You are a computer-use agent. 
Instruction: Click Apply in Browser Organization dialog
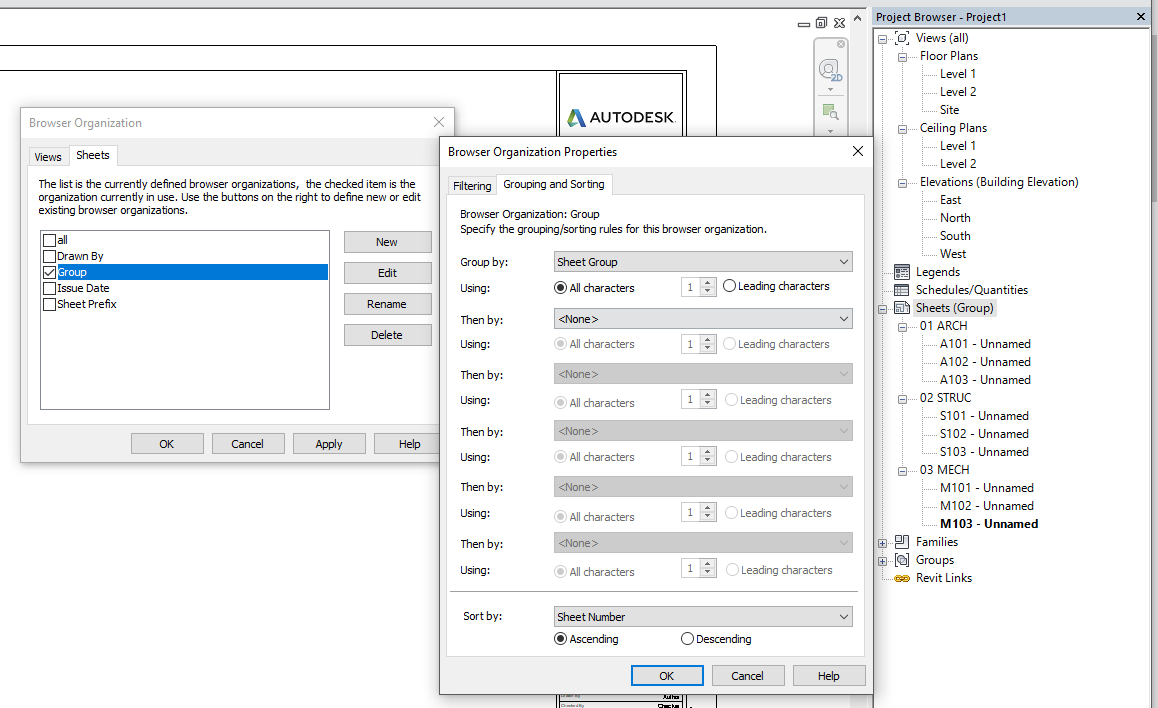point(329,444)
